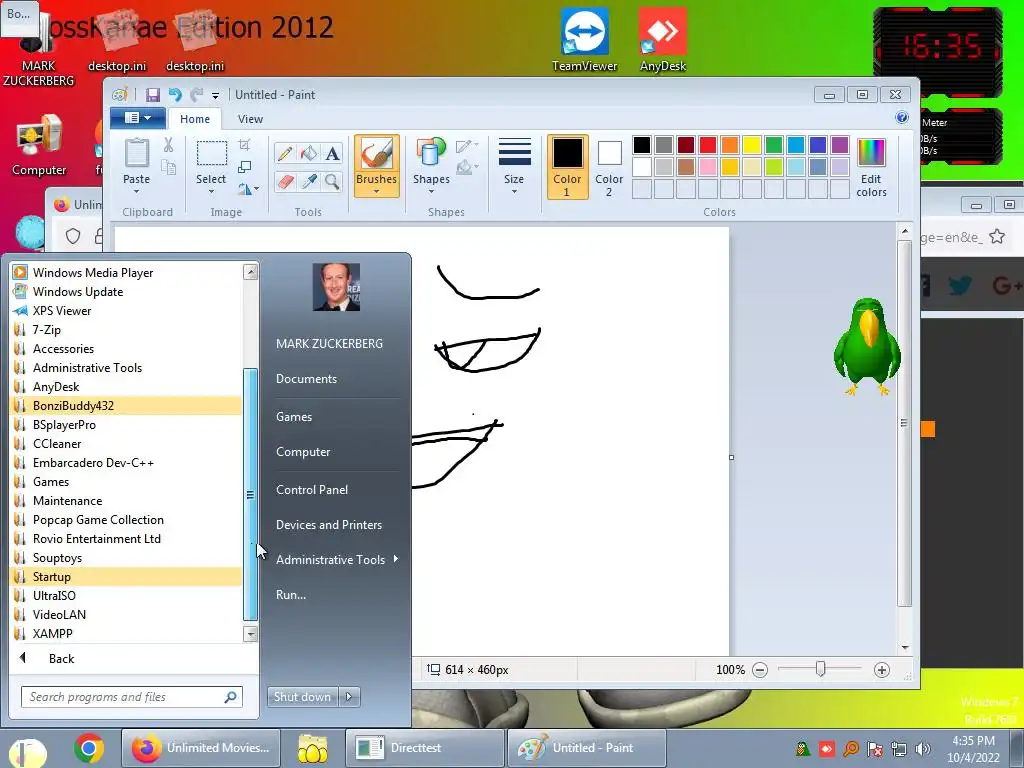The image size is (1024, 768).
Task: Open the Paint file menu dropdown button
Action: tap(138, 118)
